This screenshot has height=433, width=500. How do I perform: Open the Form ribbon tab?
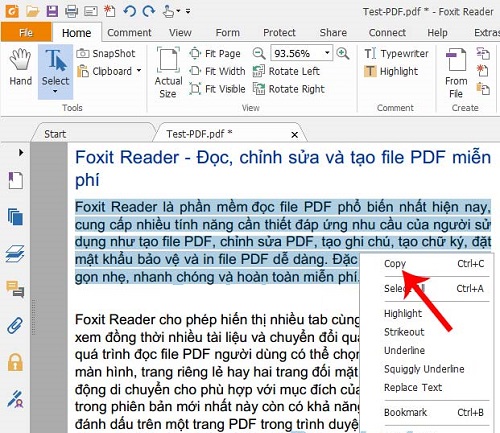[x=228, y=33]
